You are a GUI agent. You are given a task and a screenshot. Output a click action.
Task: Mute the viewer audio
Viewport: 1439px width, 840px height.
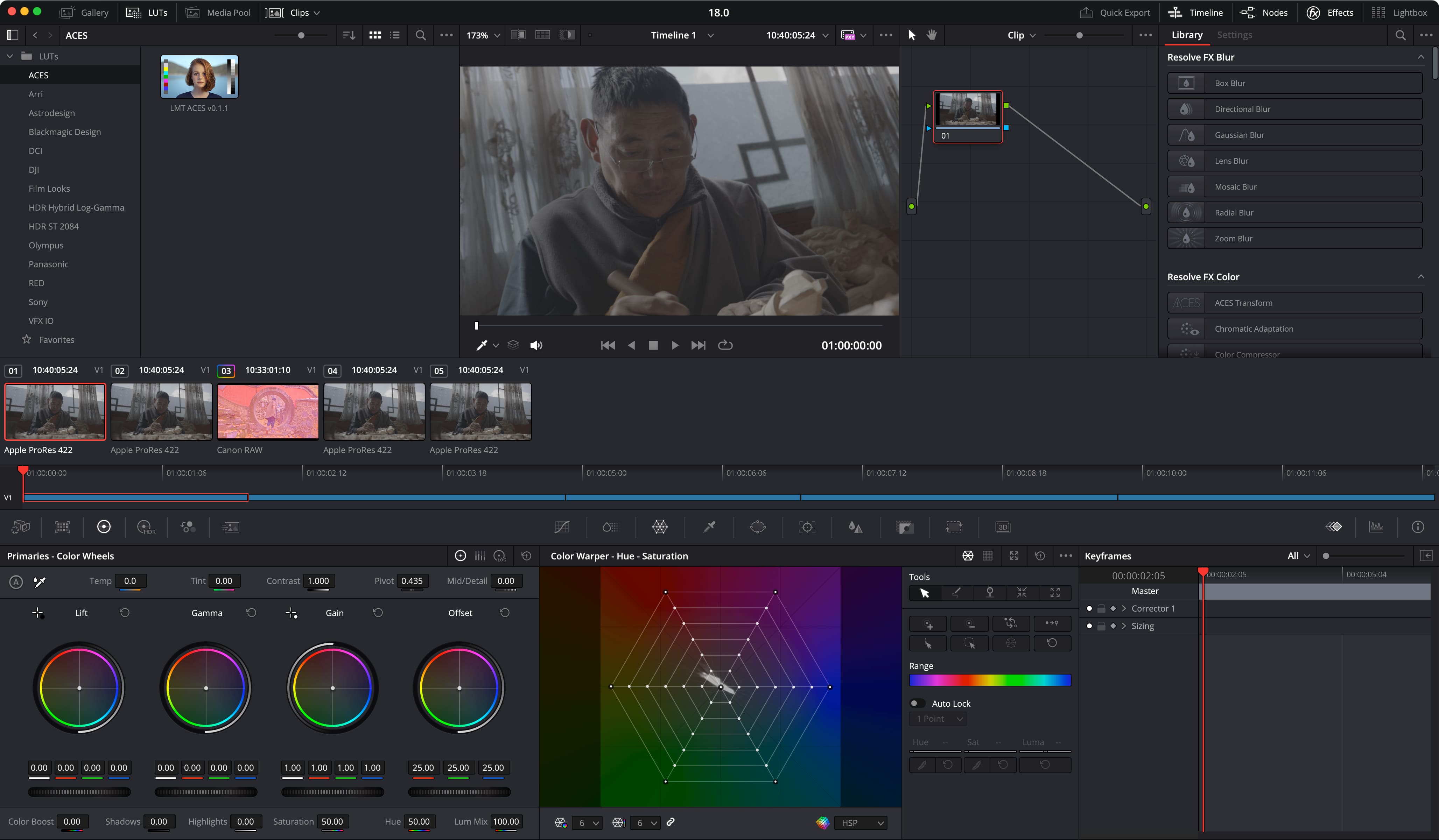point(536,345)
